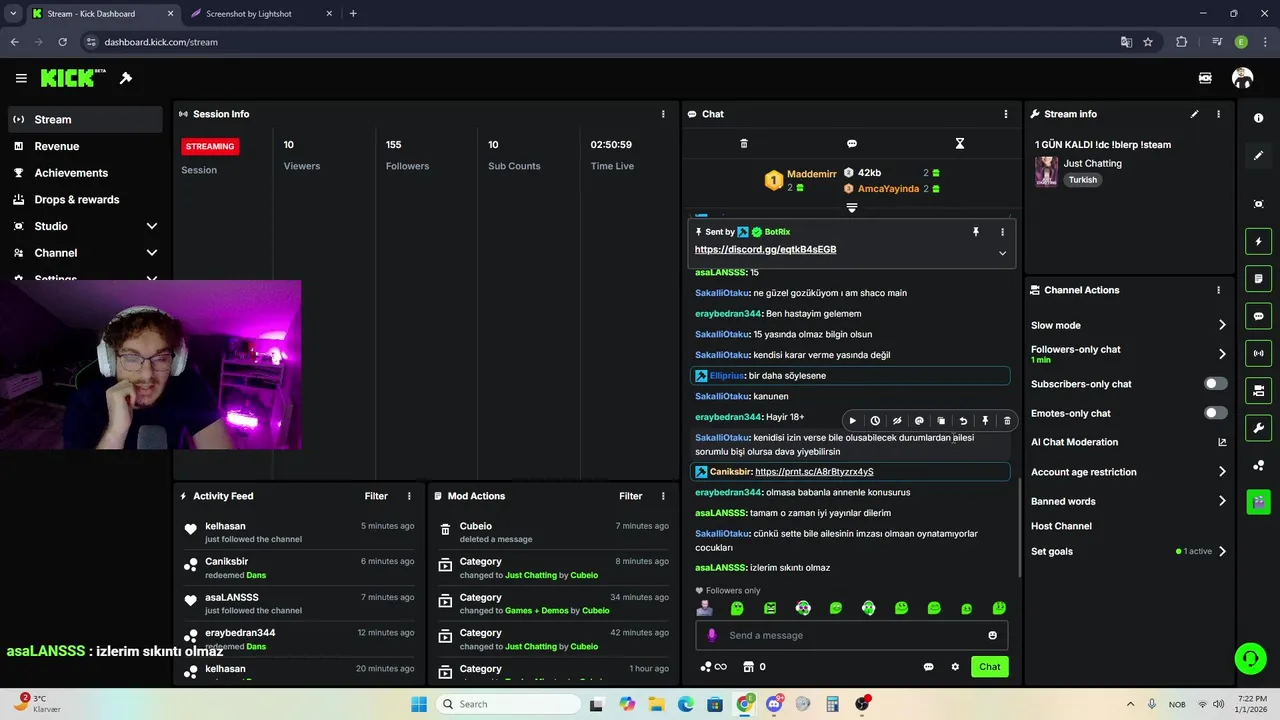Screen dimensions: 1280x720
Task: Open Activity Feed Filter dropdown
Action: coord(376,496)
